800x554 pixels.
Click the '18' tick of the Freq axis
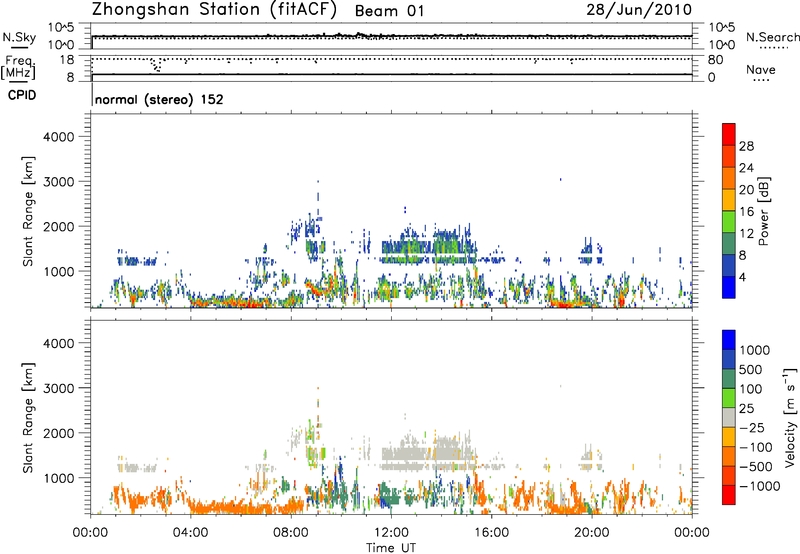(67, 60)
